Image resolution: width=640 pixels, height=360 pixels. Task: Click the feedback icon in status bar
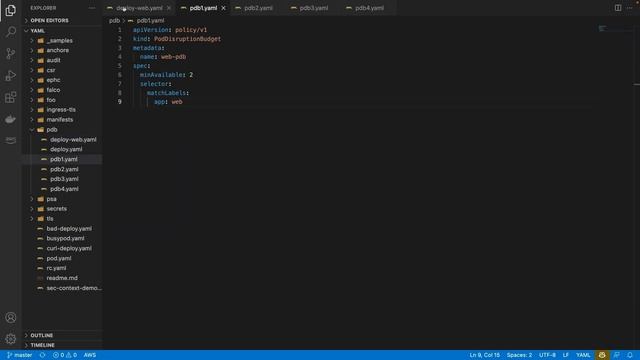click(x=617, y=355)
